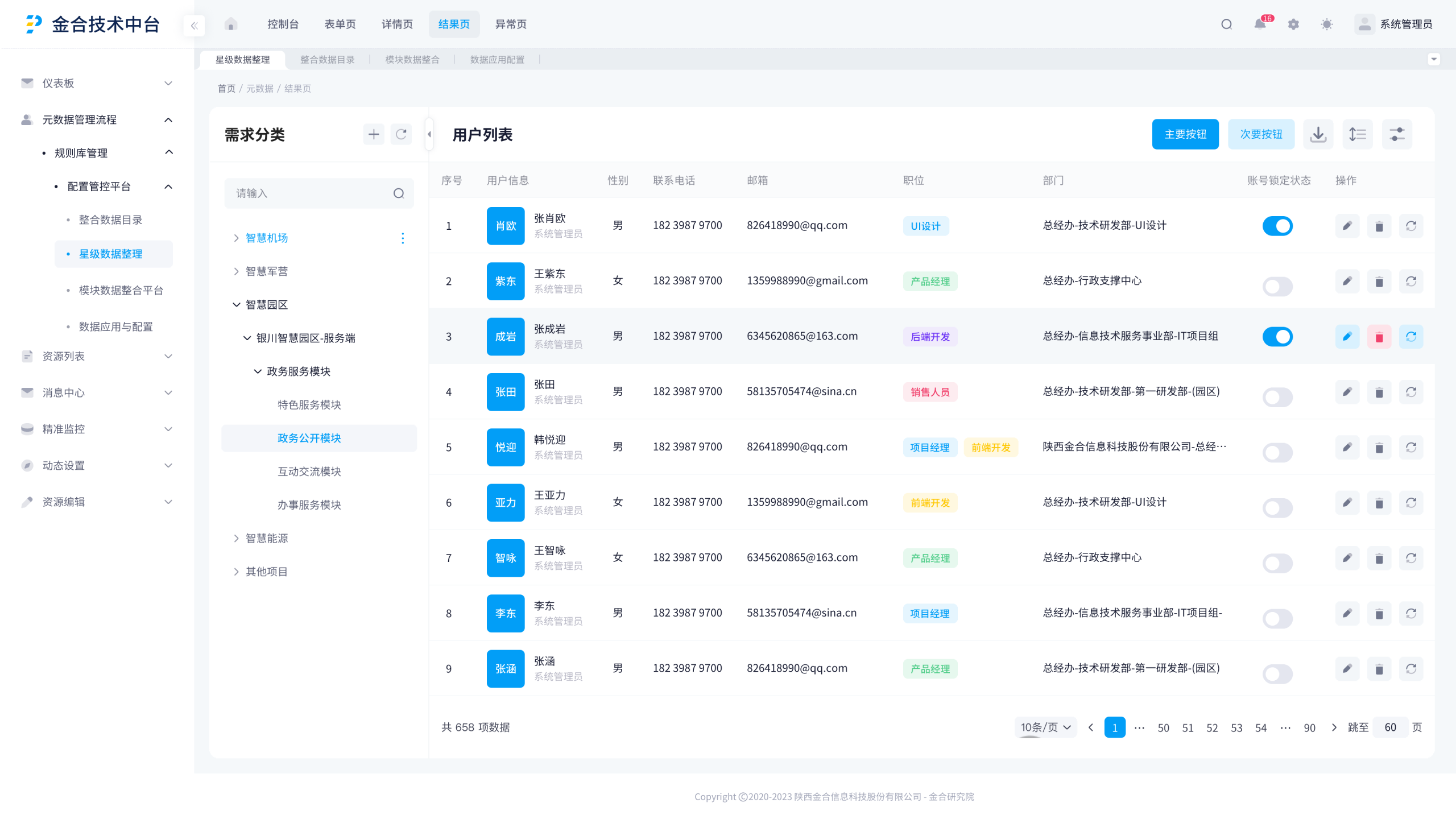The width and height of the screenshot is (1456, 819).
Task: Collapse the 智慧园区 tree node
Action: [x=236, y=305]
